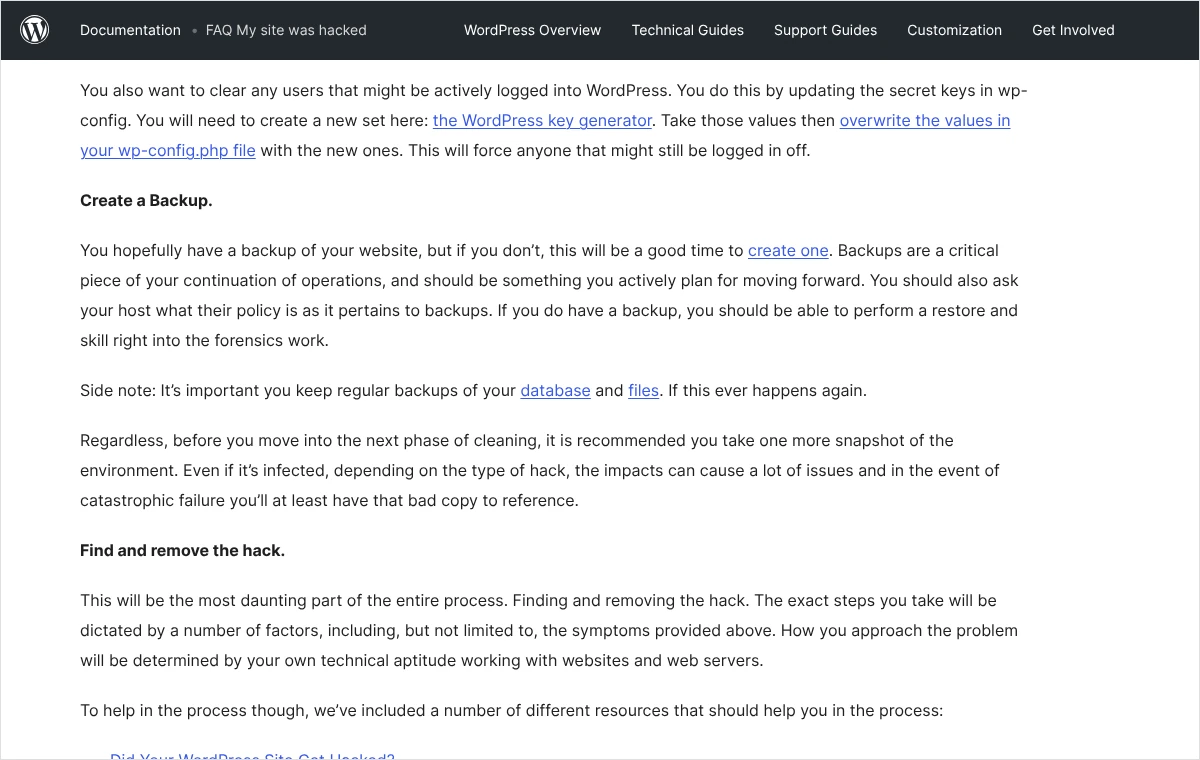Image resolution: width=1200 pixels, height=760 pixels.
Task: Follow the WordPress key generator link
Action: point(543,120)
